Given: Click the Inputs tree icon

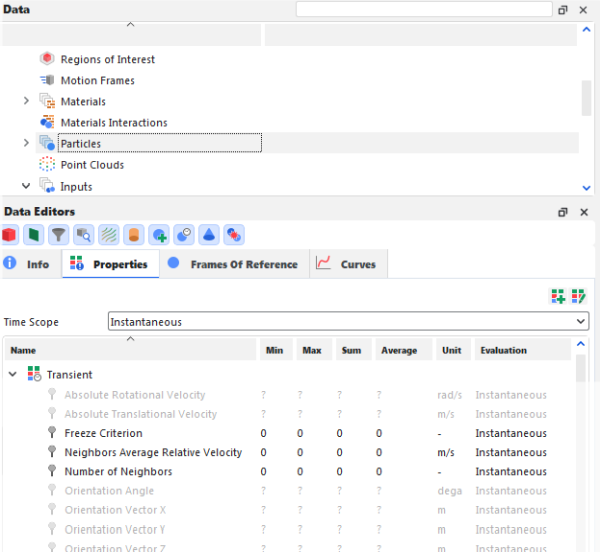Looking at the screenshot, I should click(47, 186).
